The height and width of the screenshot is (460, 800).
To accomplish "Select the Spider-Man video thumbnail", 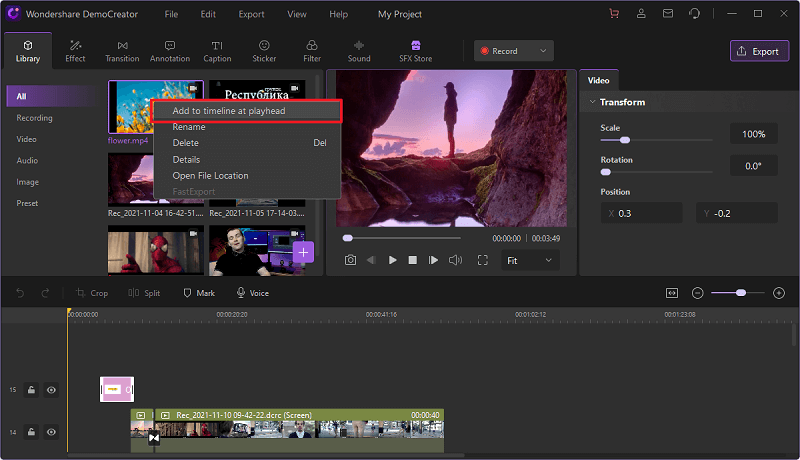I will pyautogui.click(x=156, y=250).
